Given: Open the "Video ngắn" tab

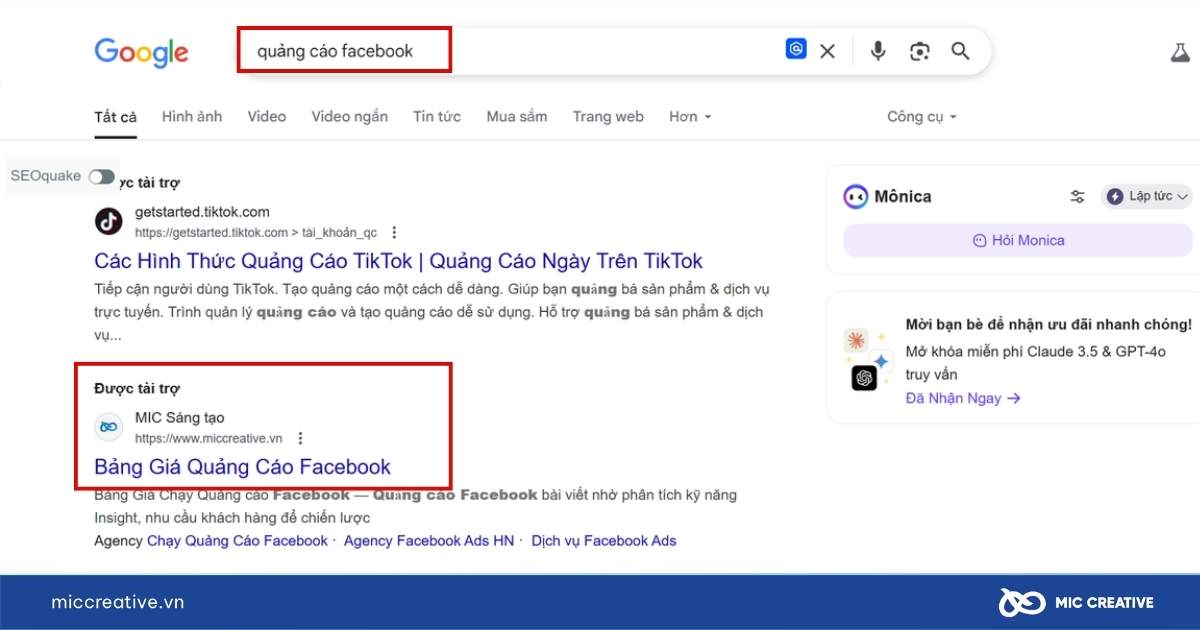Looking at the screenshot, I should pyautogui.click(x=350, y=117).
